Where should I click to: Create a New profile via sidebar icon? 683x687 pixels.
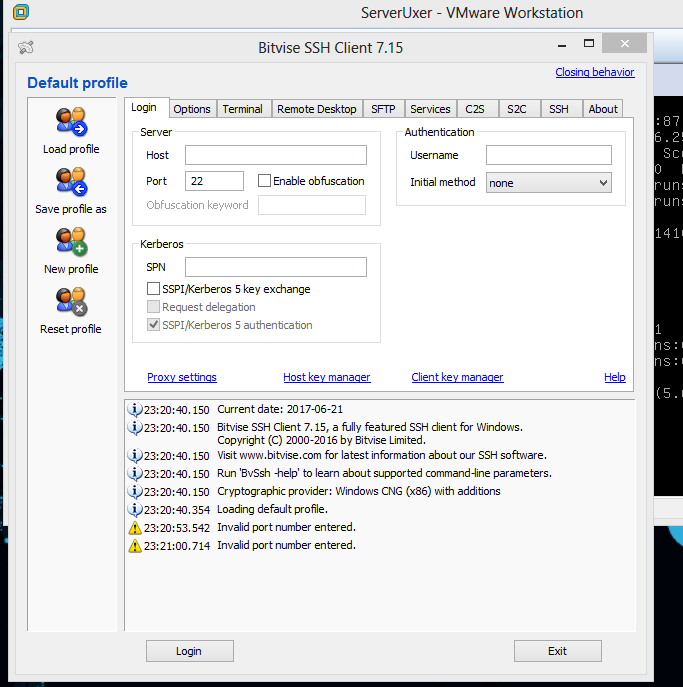[71, 241]
